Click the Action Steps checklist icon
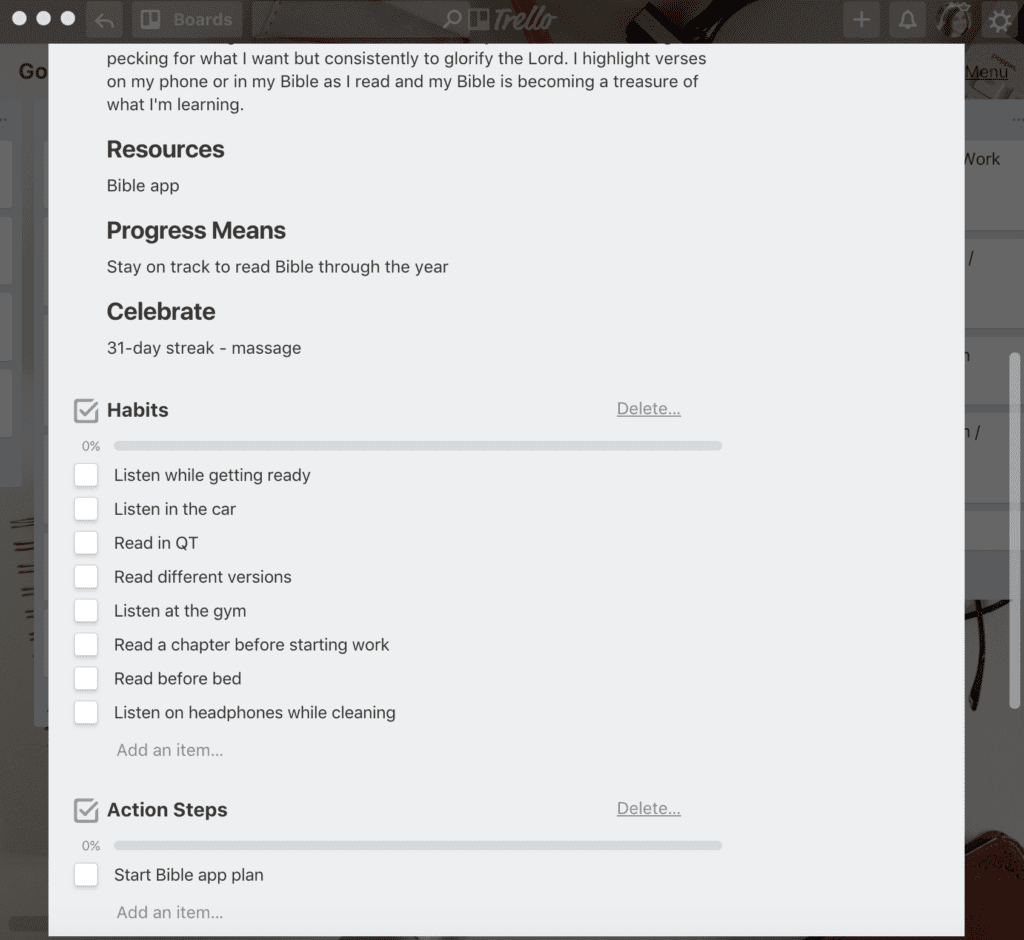The image size is (1024, 940). coord(86,810)
